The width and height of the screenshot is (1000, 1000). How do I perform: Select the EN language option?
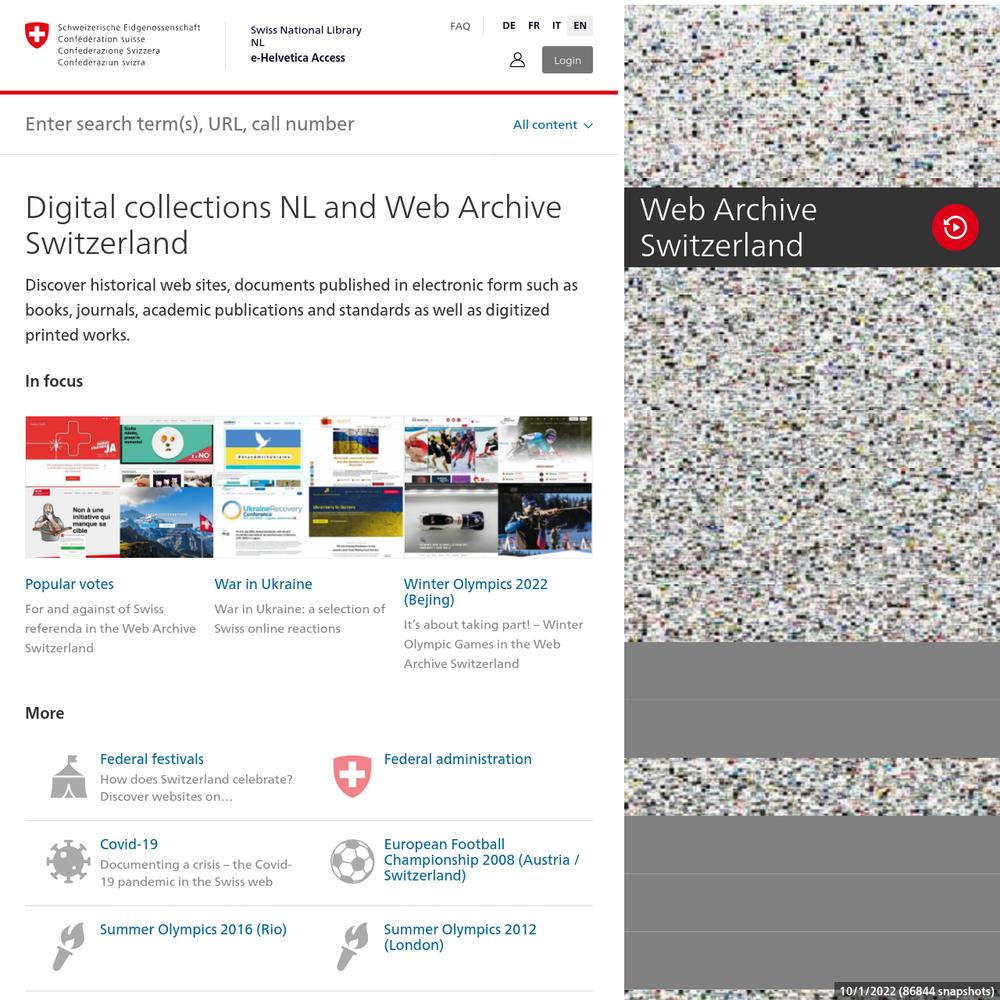(x=580, y=26)
